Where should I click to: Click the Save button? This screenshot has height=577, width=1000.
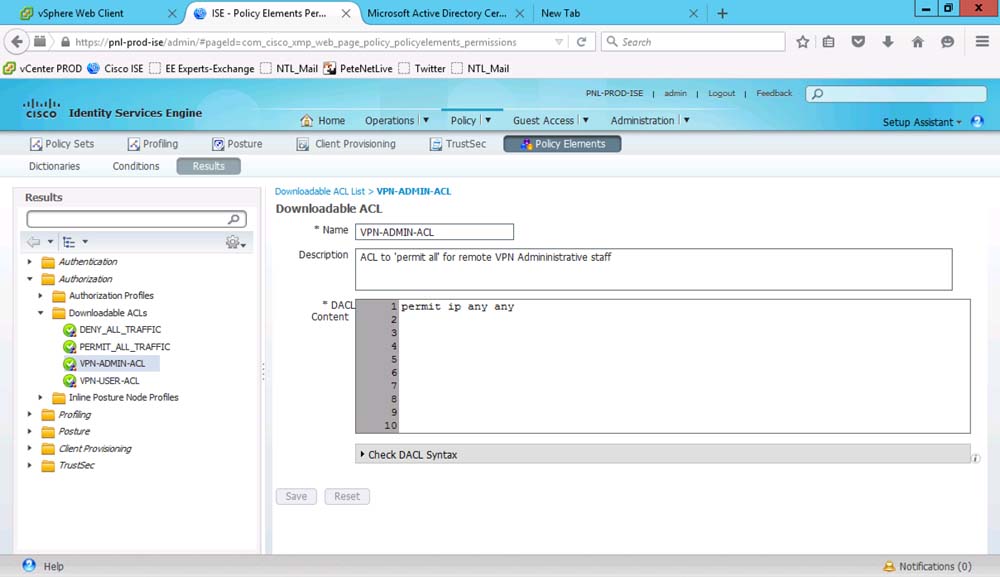[x=296, y=497]
